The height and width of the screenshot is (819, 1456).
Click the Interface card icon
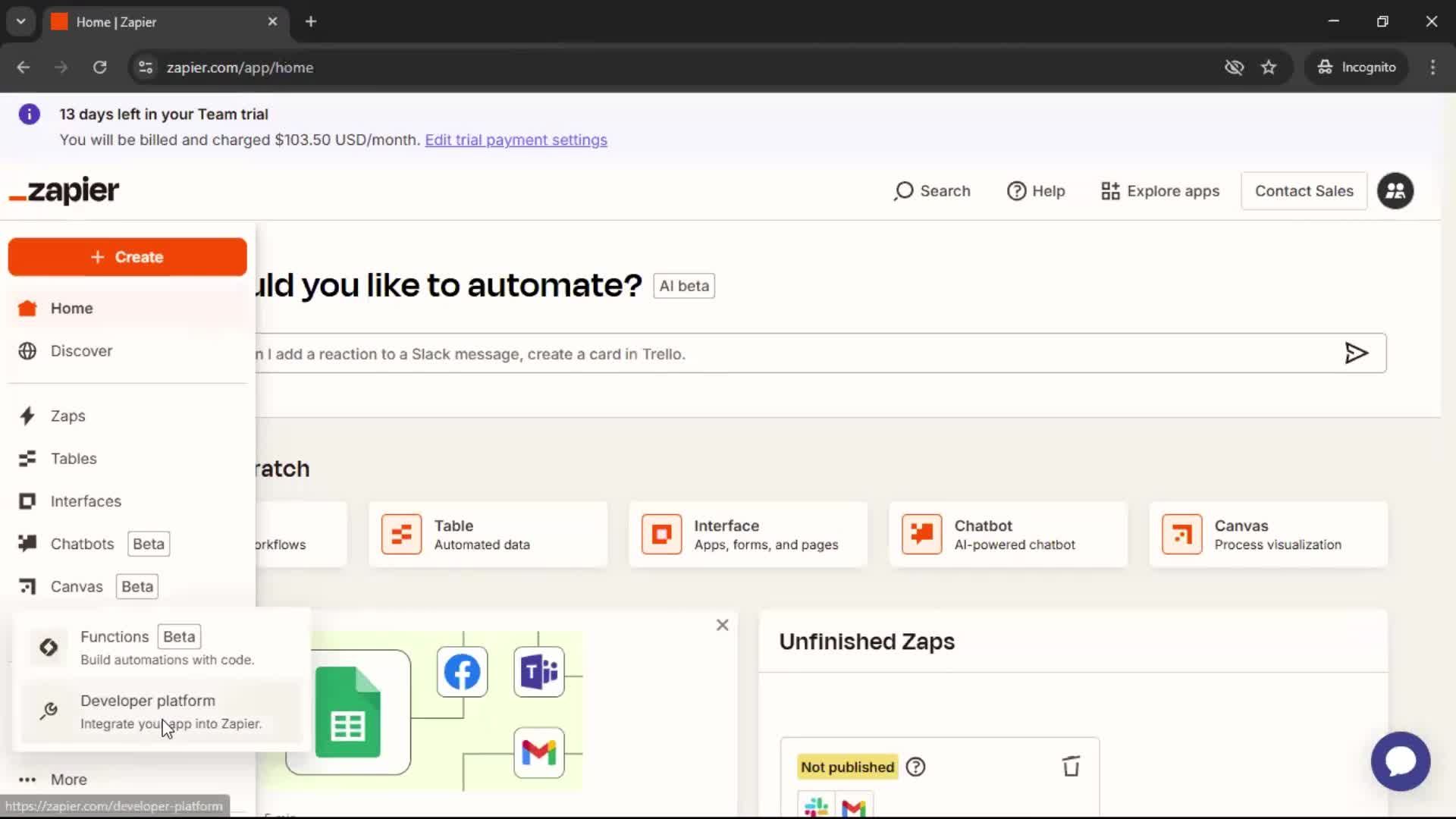[x=661, y=534]
